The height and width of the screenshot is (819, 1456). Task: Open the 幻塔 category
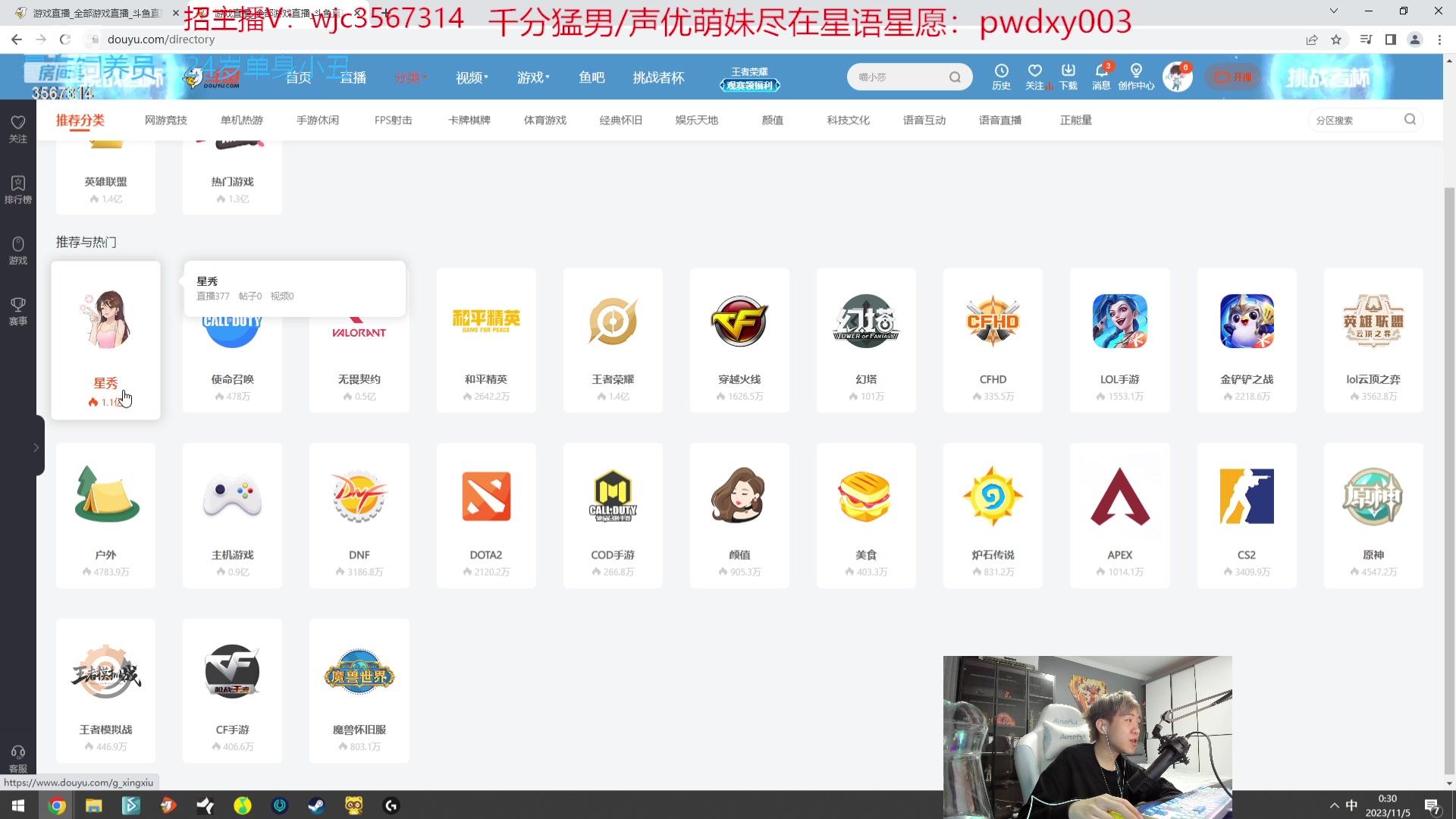pyautogui.click(x=866, y=340)
